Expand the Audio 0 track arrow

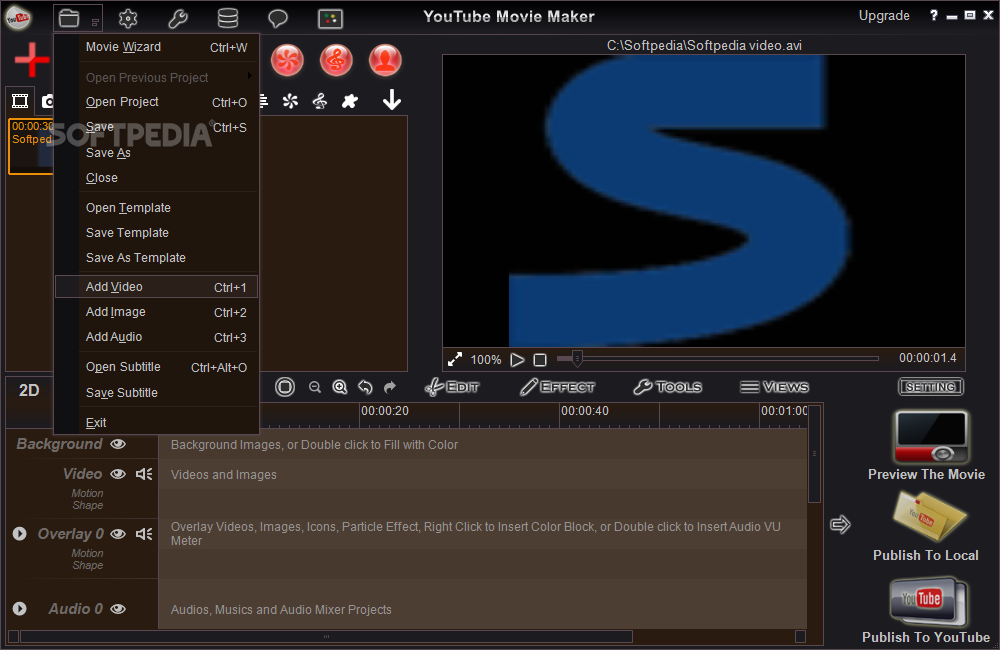click(x=20, y=609)
